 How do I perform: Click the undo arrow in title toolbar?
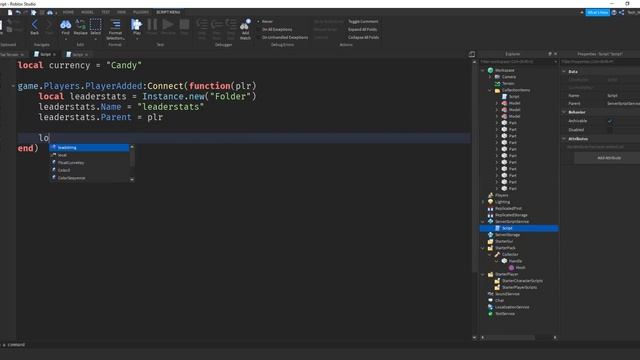tap(18, 13)
